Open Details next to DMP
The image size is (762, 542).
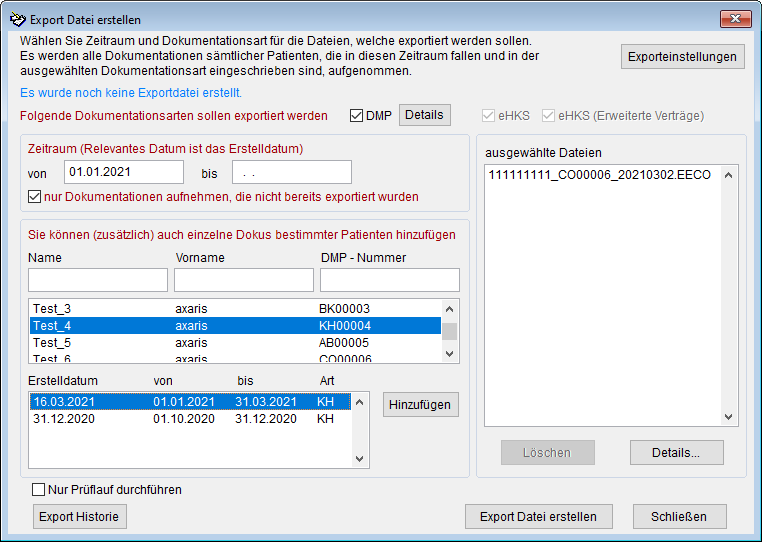pos(425,115)
